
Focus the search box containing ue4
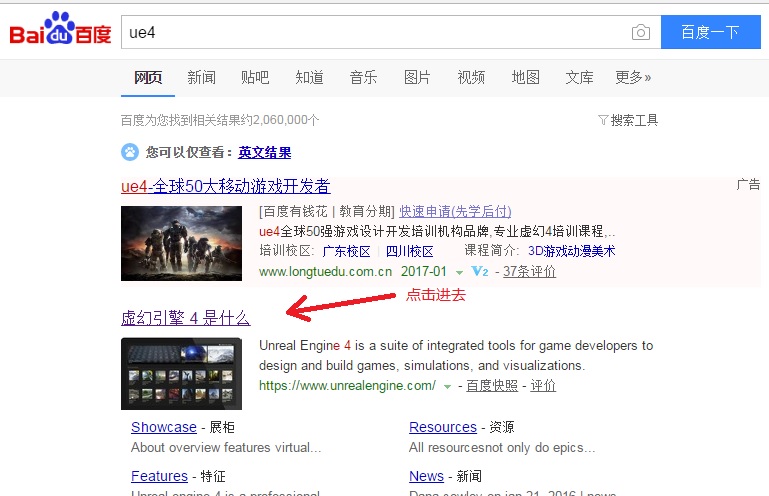pos(391,32)
